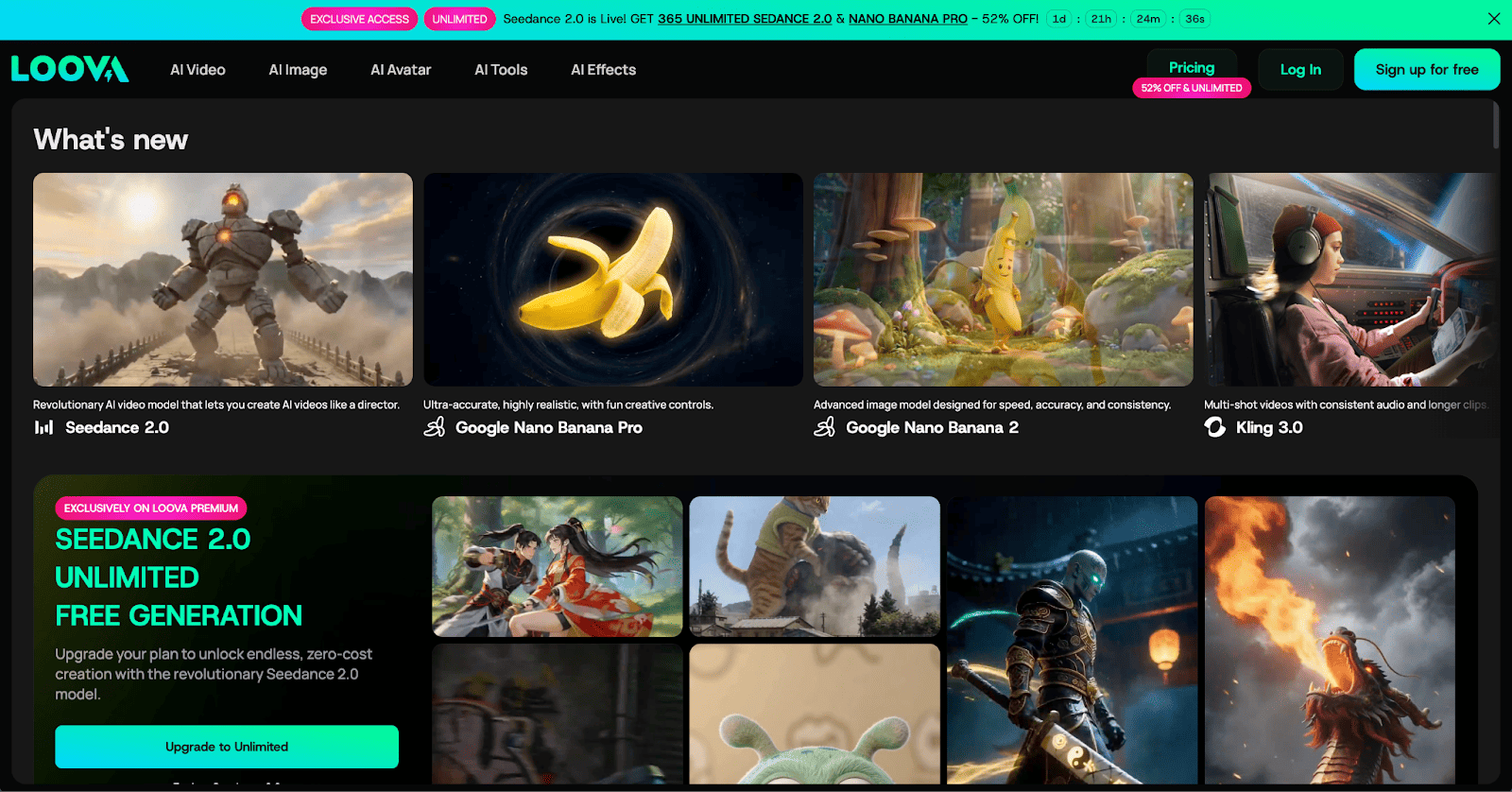The width and height of the screenshot is (1512, 792).
Task: Click the Google Nano Banana Pro icon
Action: pos(435,427)
